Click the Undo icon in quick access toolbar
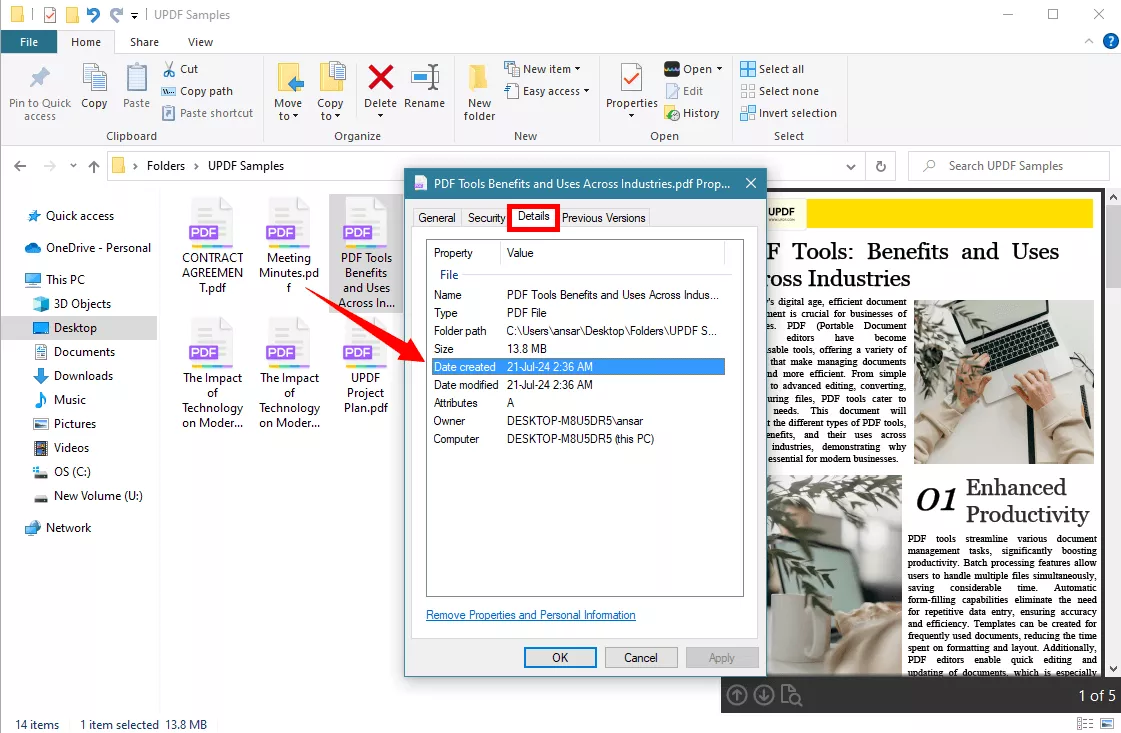The image size is (1121, 733). coord(93,14)
